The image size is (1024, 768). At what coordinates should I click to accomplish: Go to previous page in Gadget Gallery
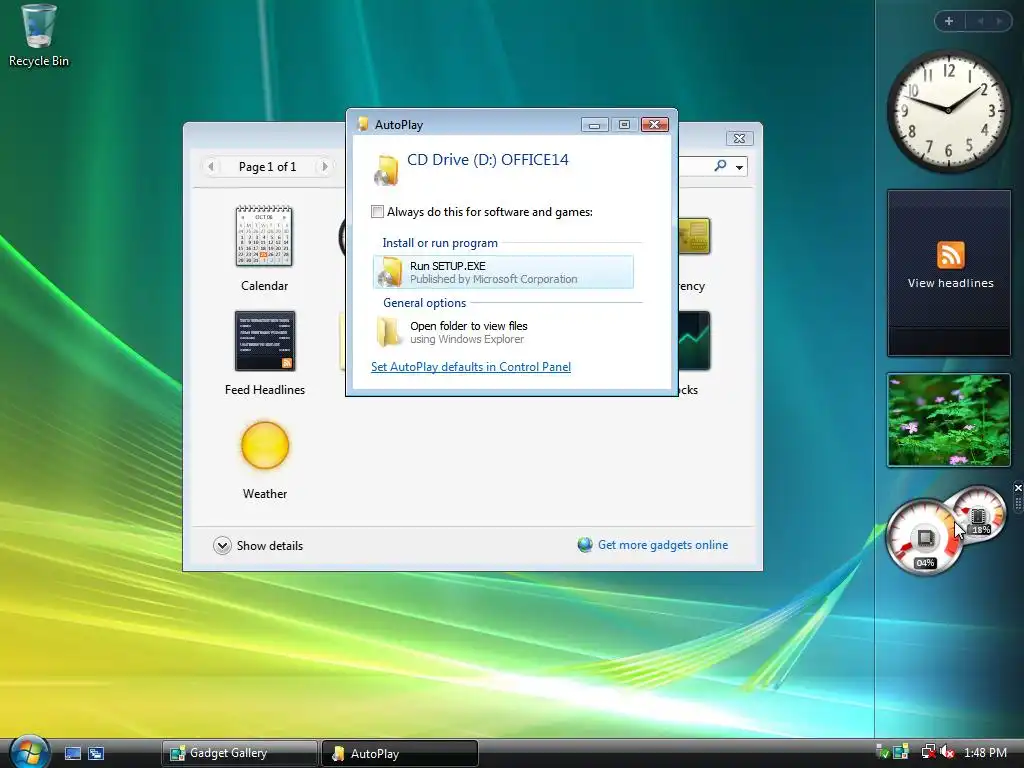(x=211, y=167)
